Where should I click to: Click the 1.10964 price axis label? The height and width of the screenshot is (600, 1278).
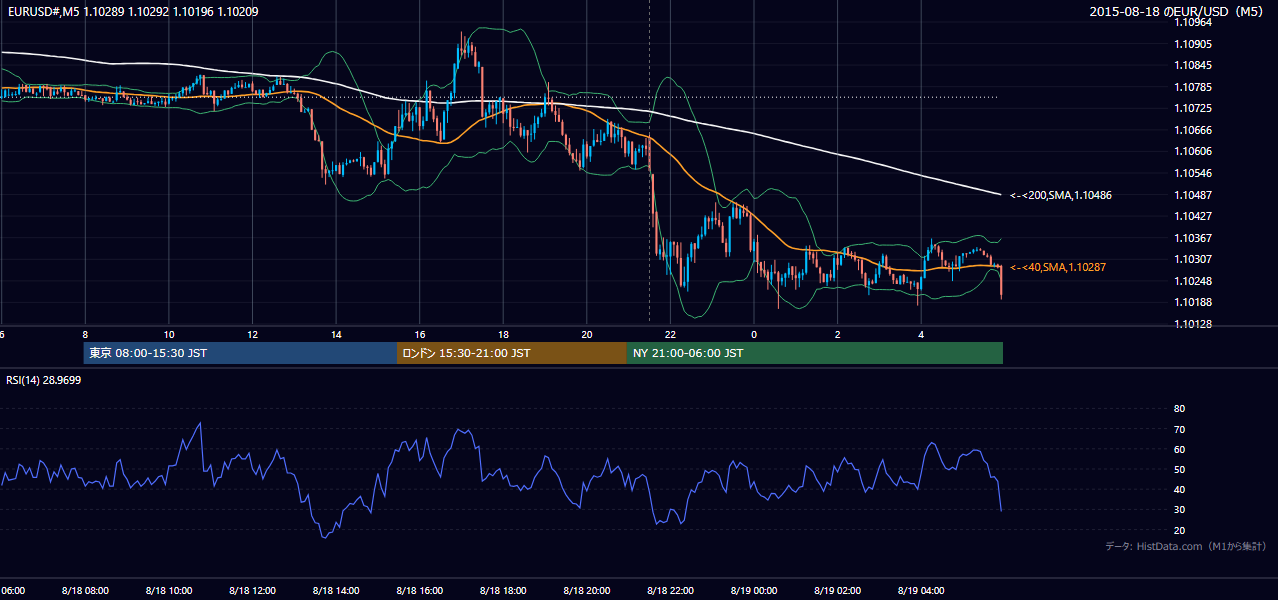click(x=1192, y=22)
